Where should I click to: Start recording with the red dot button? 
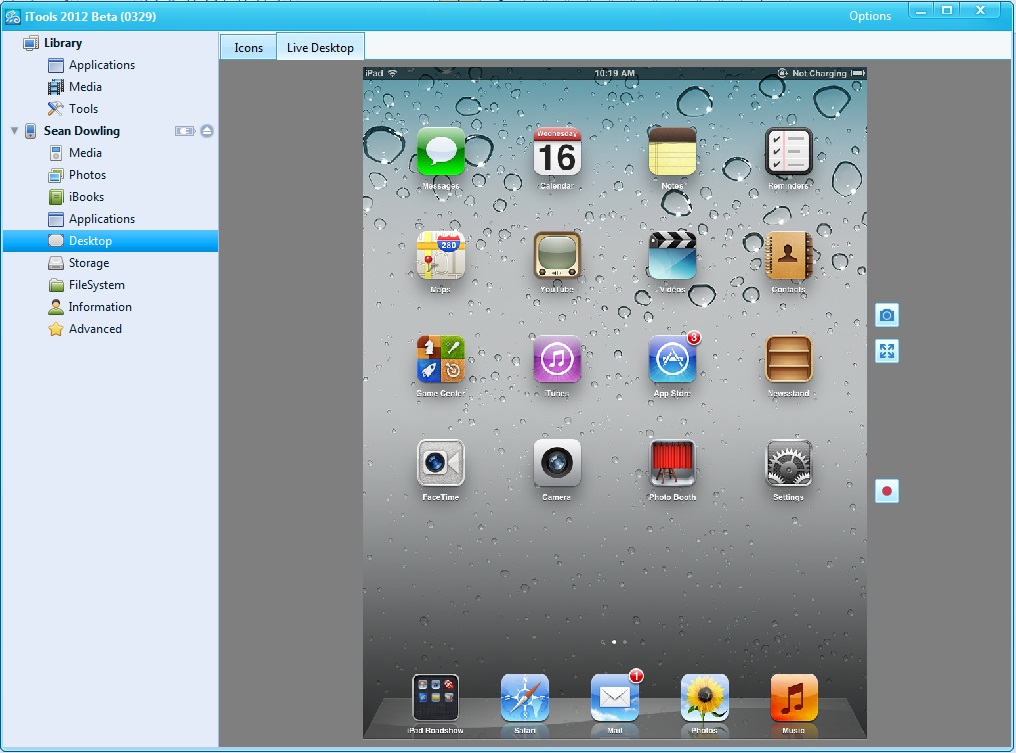coord(886,491)
